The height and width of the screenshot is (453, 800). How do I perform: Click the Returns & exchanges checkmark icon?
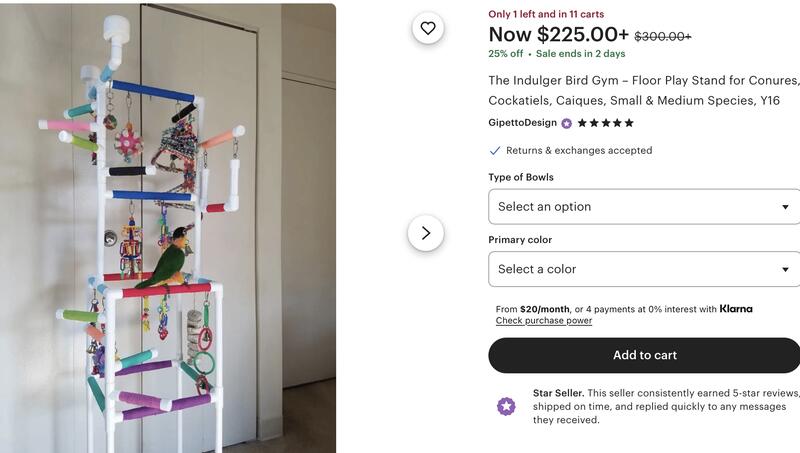[x=495, y=151]
